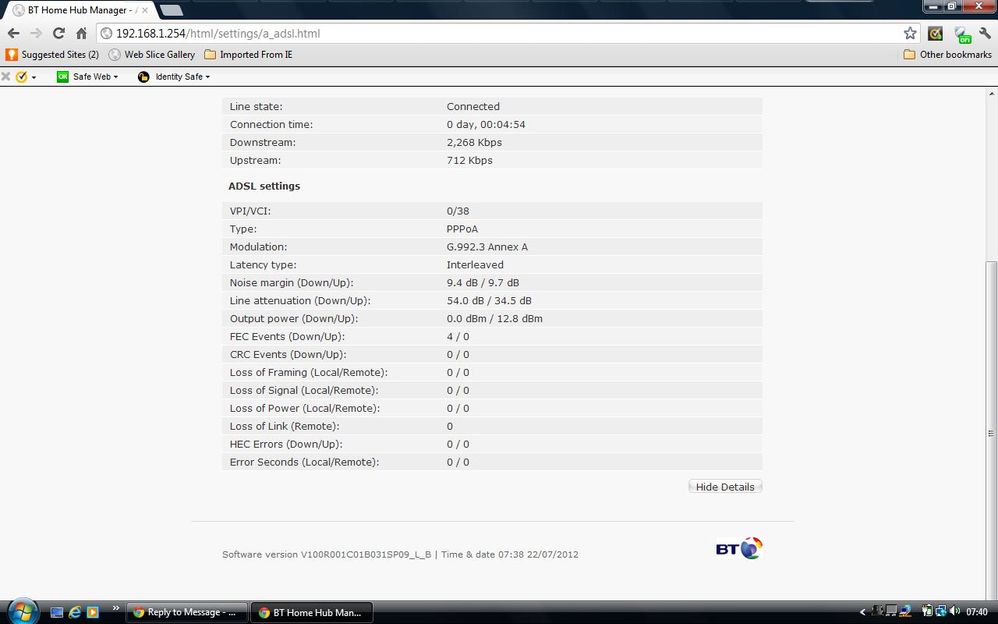998x624 pixels.
Task: Expand Other bookmarks folder
Action: click(947, 55)
